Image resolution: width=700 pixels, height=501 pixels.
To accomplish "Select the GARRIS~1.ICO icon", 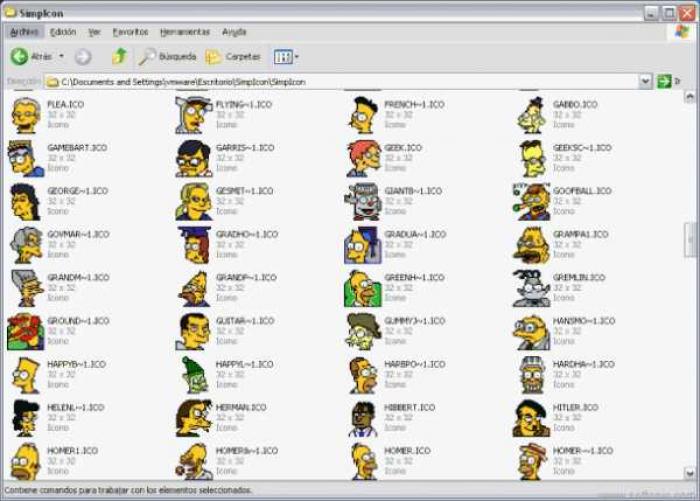I will pyautogui.click(x=193, y=159).
